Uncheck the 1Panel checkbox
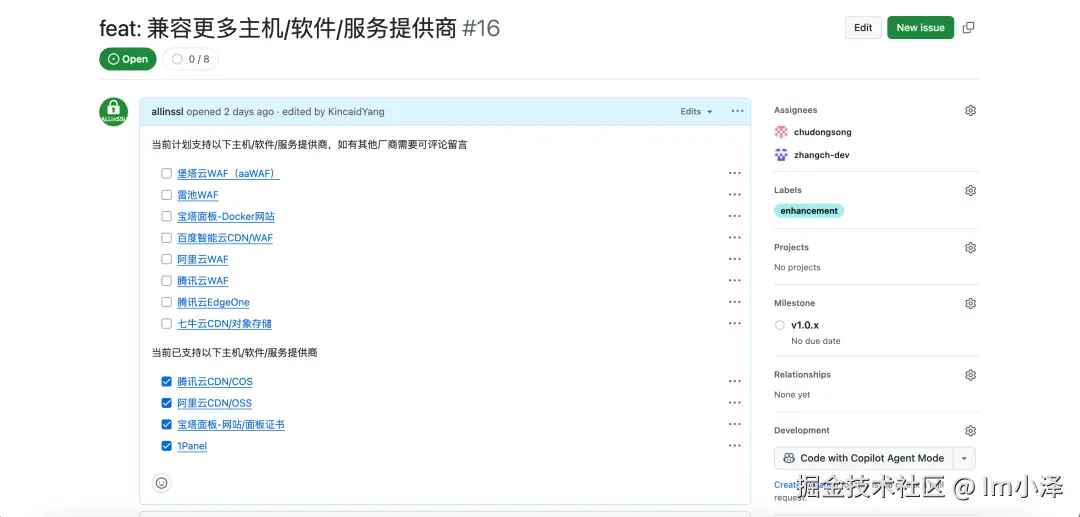The width and height of the screenshot is (1080, 517). 166,445
